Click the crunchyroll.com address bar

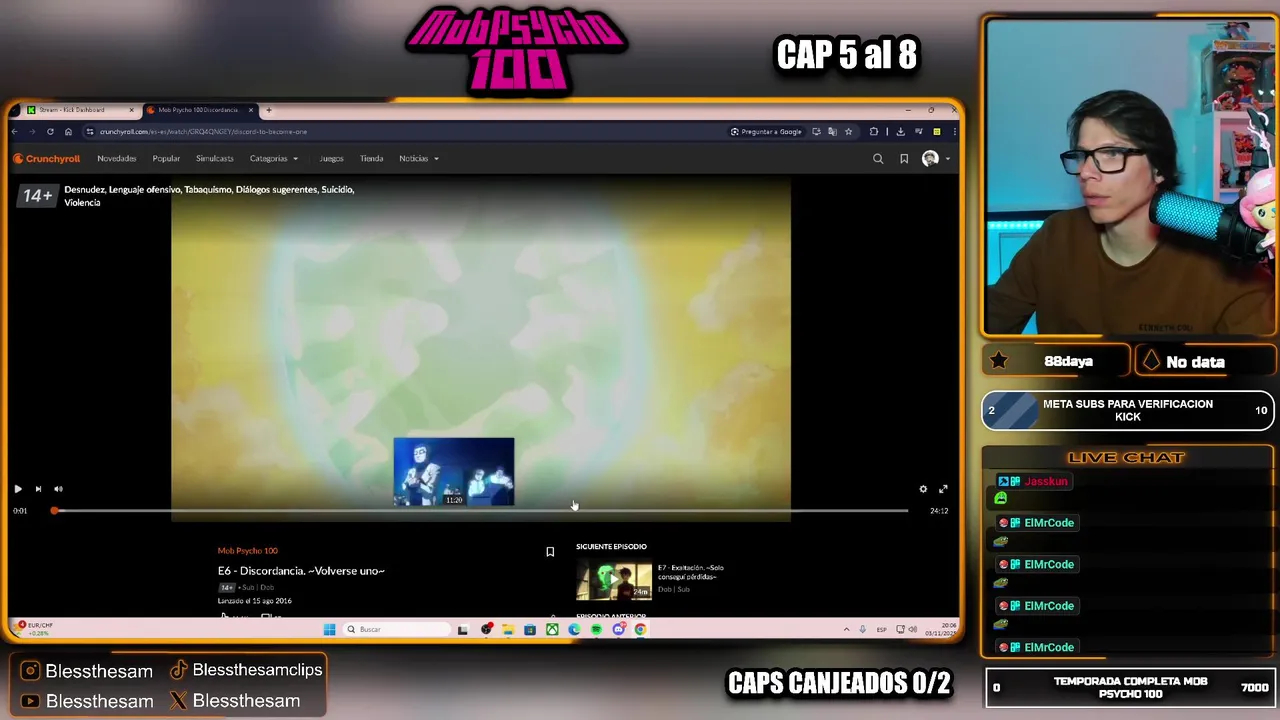click(400, 131)
